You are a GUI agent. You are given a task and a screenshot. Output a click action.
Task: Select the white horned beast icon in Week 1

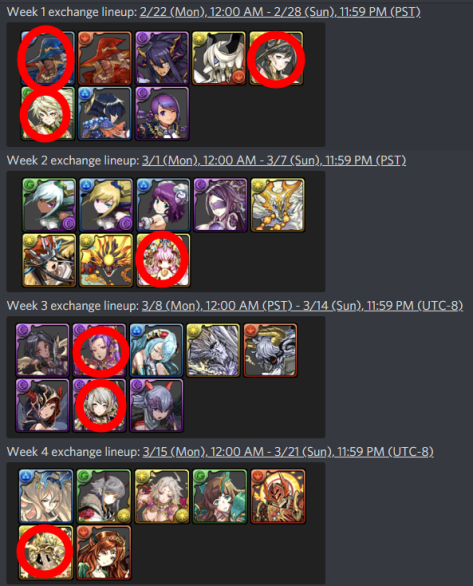(219, 58)
